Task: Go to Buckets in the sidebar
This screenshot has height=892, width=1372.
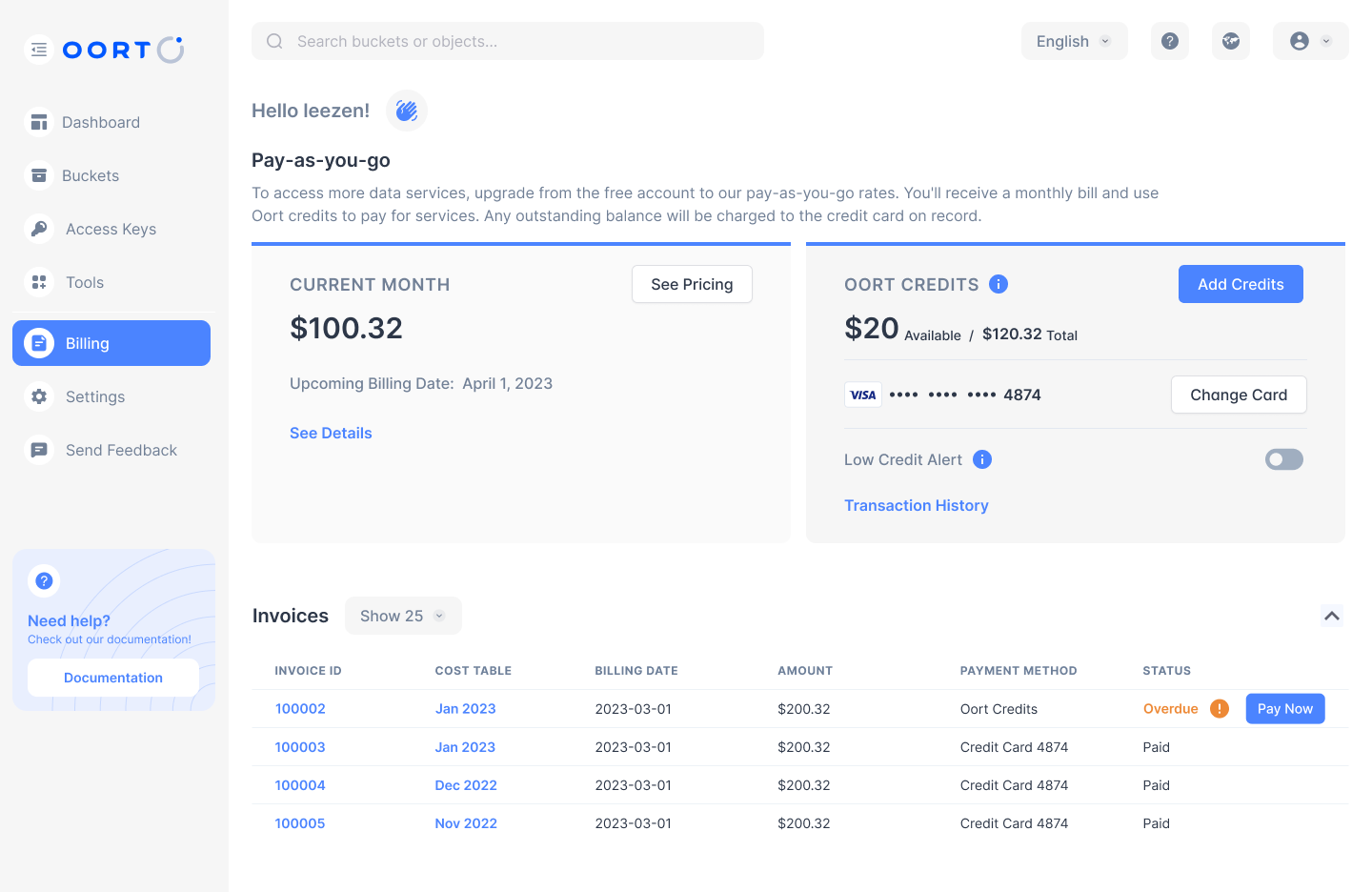Action: 91,175
